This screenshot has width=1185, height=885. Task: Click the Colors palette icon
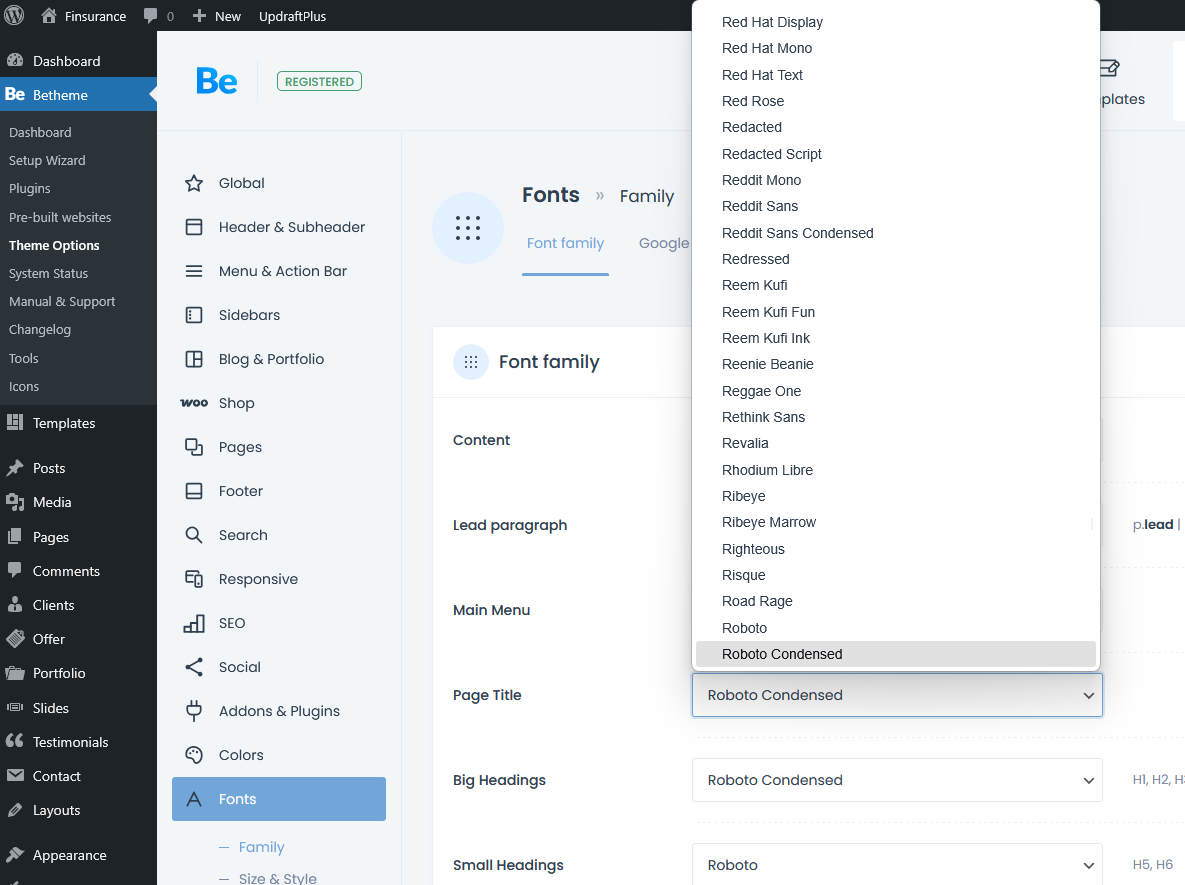pyautogui.click(x=194, y=755)
